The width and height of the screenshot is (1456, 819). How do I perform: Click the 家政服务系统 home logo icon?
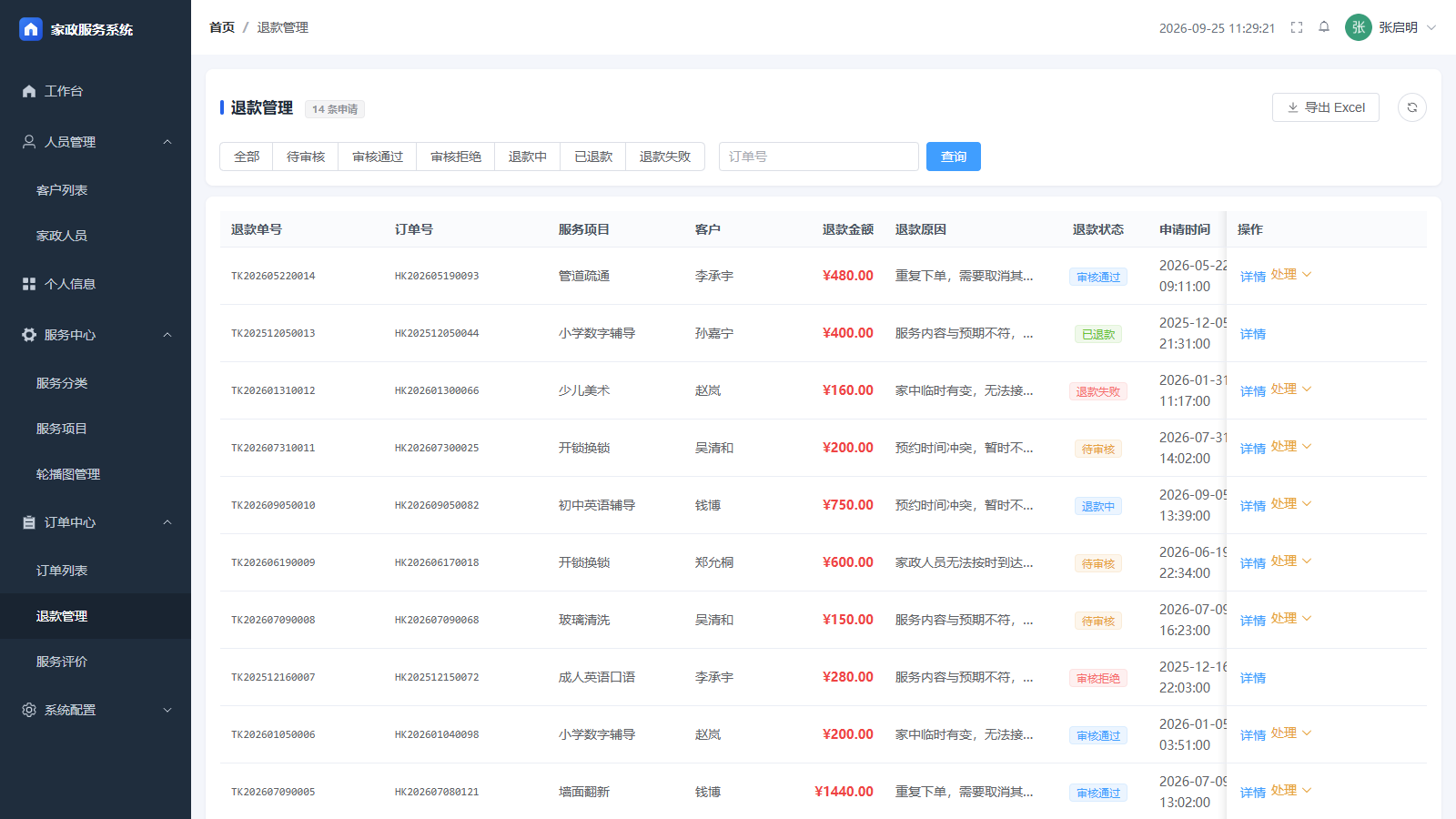pyautogui.click(x=31, y=29)
